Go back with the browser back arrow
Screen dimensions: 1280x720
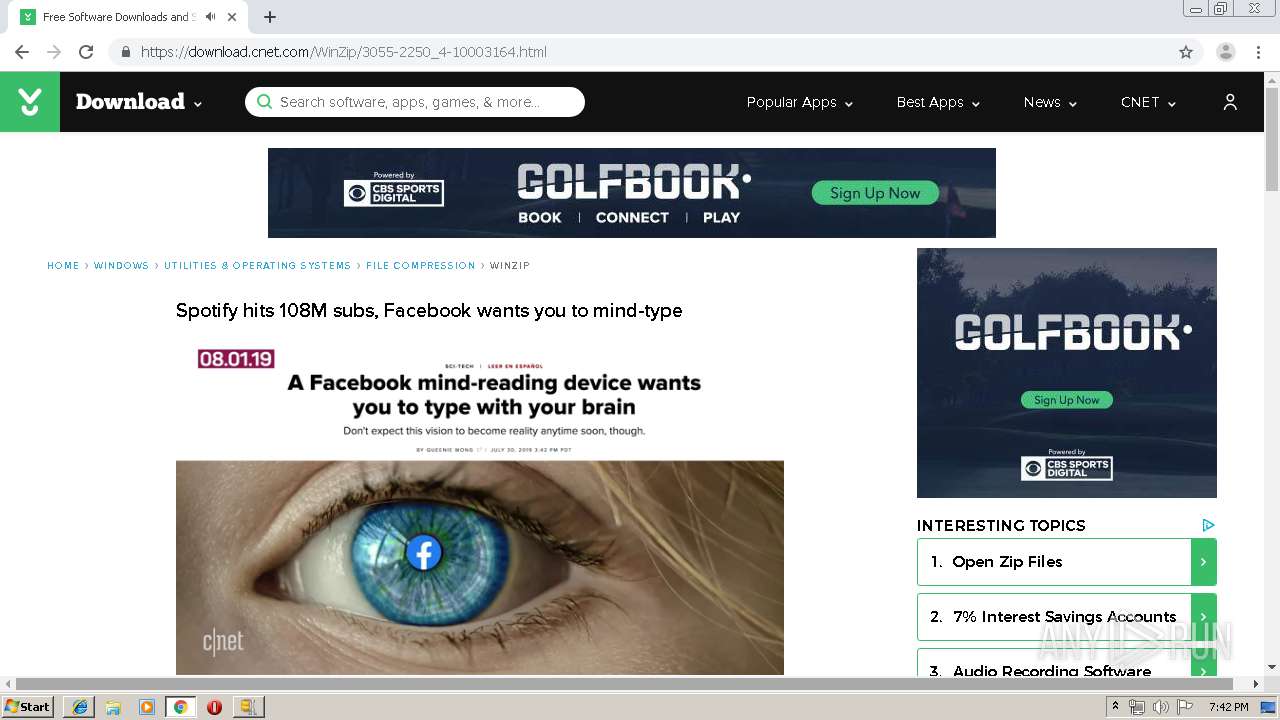pos(22,52)
